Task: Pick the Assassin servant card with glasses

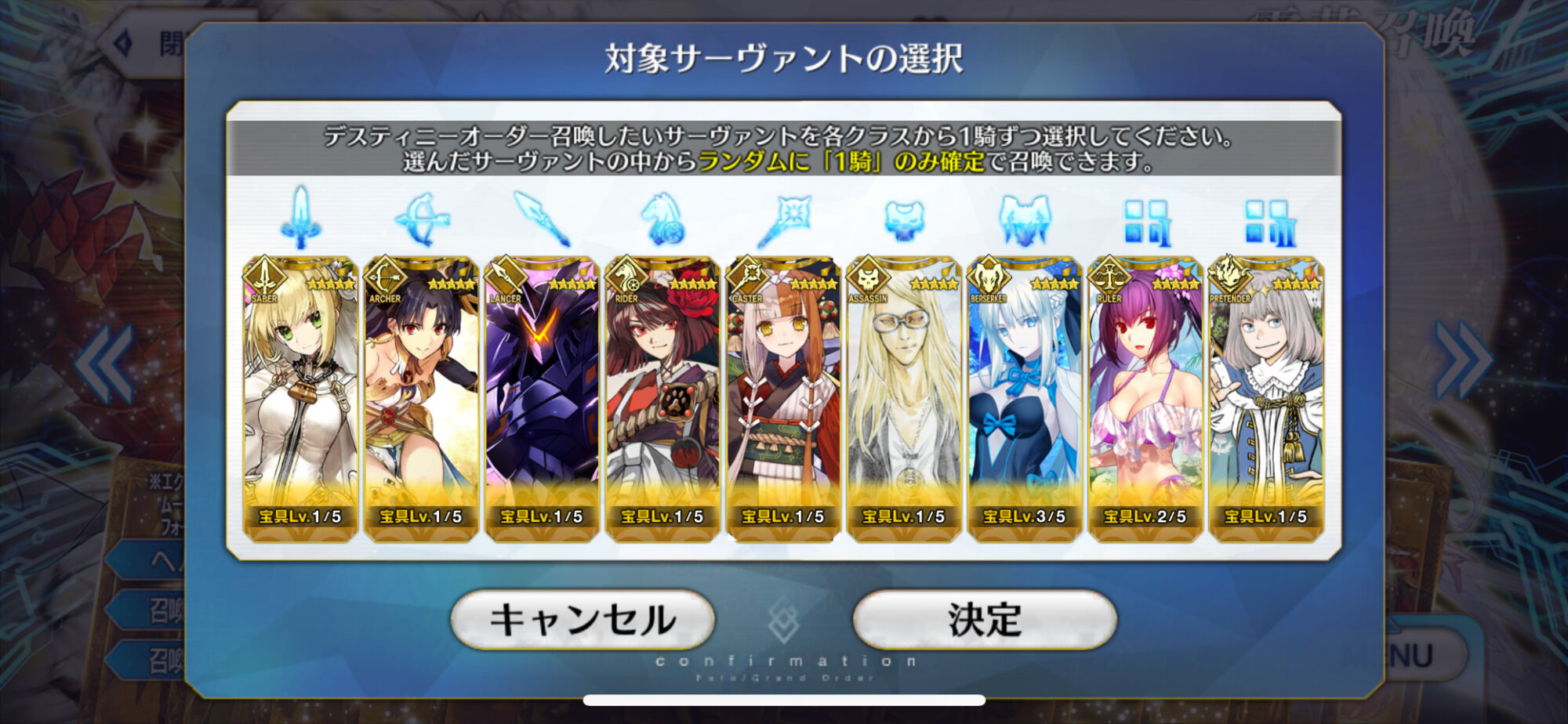Action: tap(904, 399)
